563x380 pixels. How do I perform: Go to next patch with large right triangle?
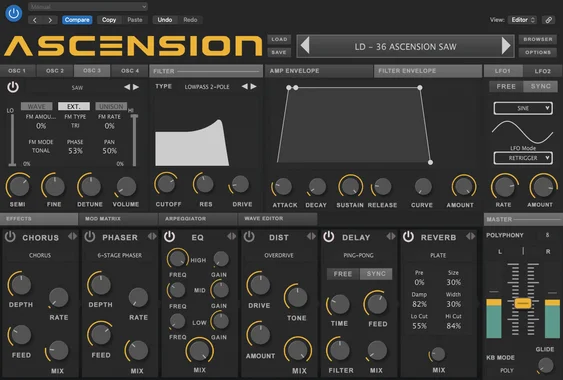click(506, 46)
